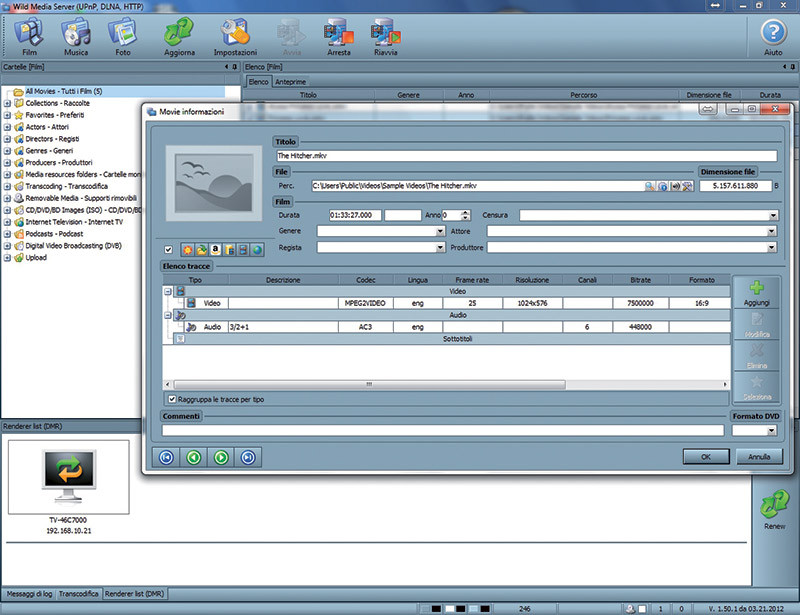Click the Codec column header in track list
This screenshot has width=800, height=615.
pyautogui.click(x=366, y=280)
